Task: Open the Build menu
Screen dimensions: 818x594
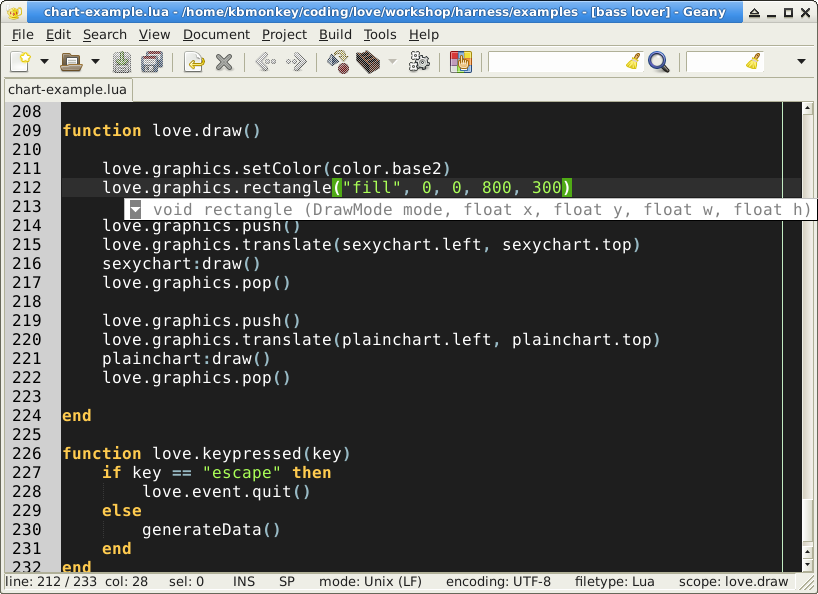Action: tap(335, 34)
